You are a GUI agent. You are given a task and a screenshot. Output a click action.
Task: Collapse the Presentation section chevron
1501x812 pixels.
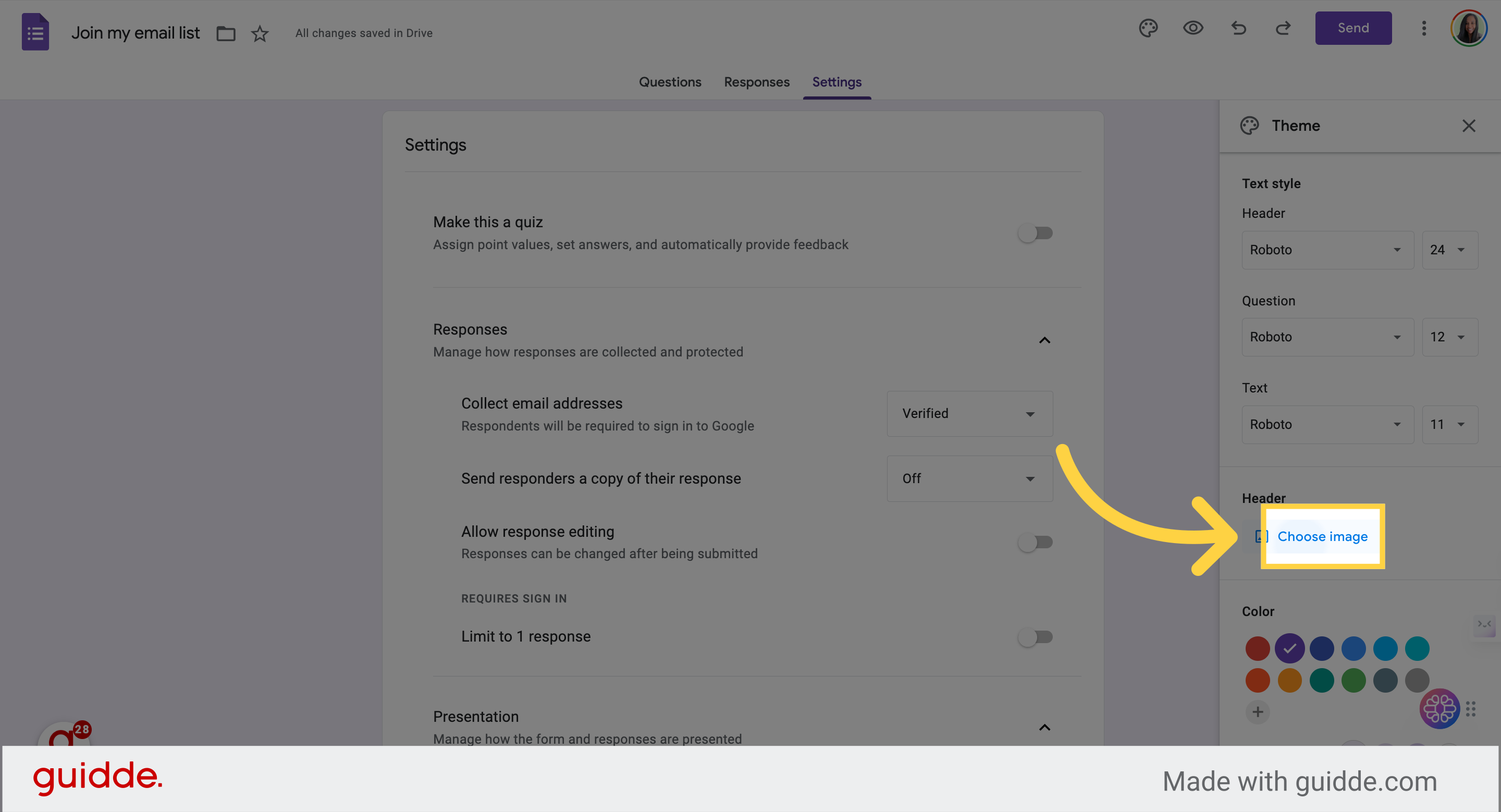point(1044,728)
